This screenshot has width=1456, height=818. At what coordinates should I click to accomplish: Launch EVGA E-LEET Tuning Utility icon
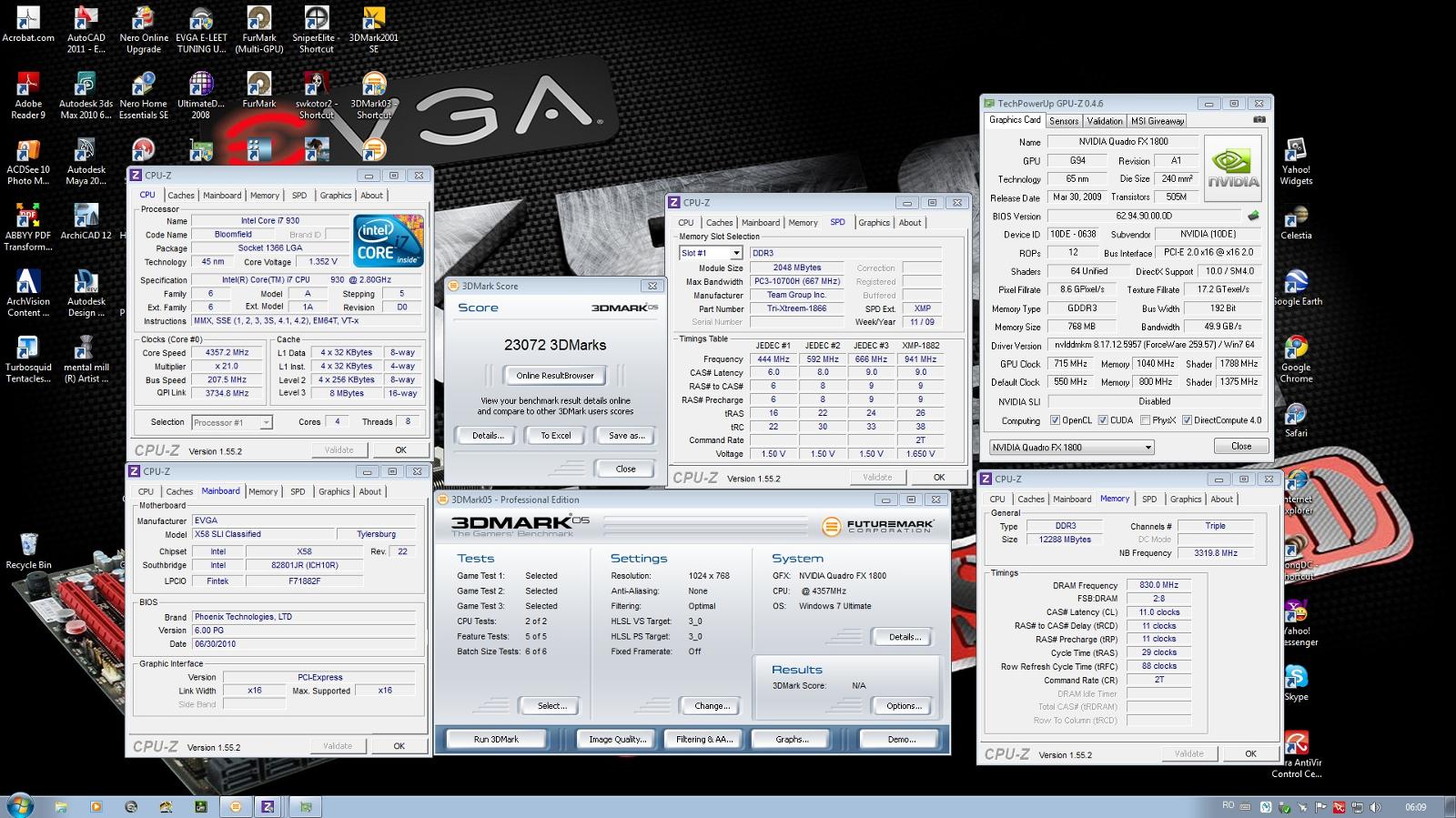pos(201,30)
